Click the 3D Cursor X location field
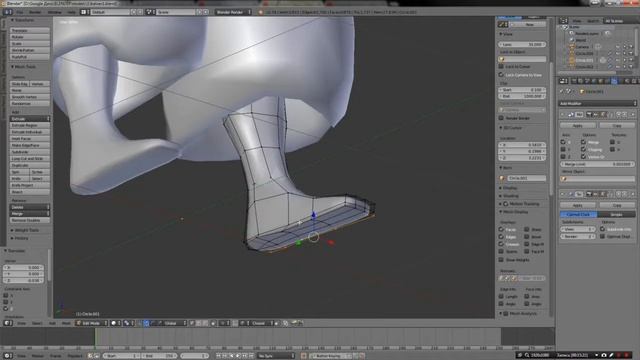The image size is (640, 360). 522,145
